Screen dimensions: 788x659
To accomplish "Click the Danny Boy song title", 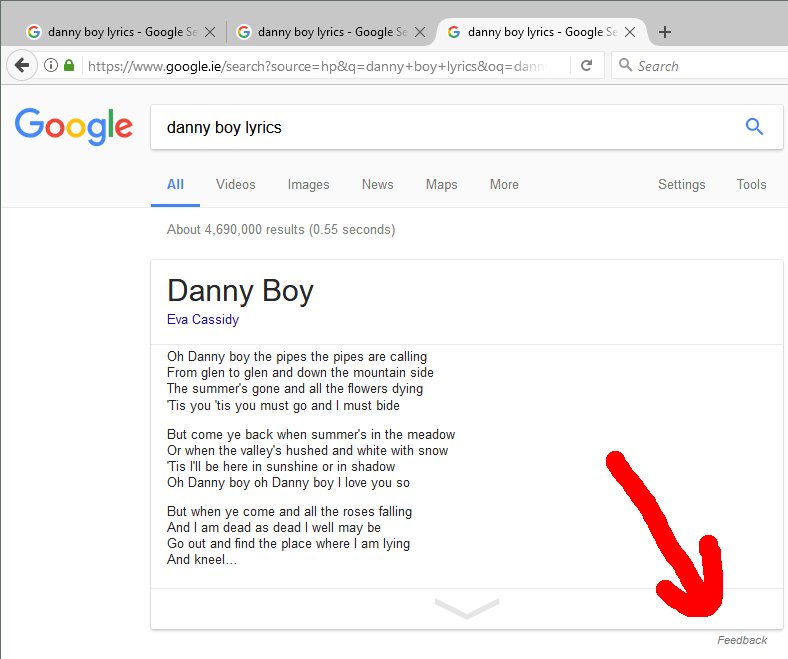I will point(240,291).
